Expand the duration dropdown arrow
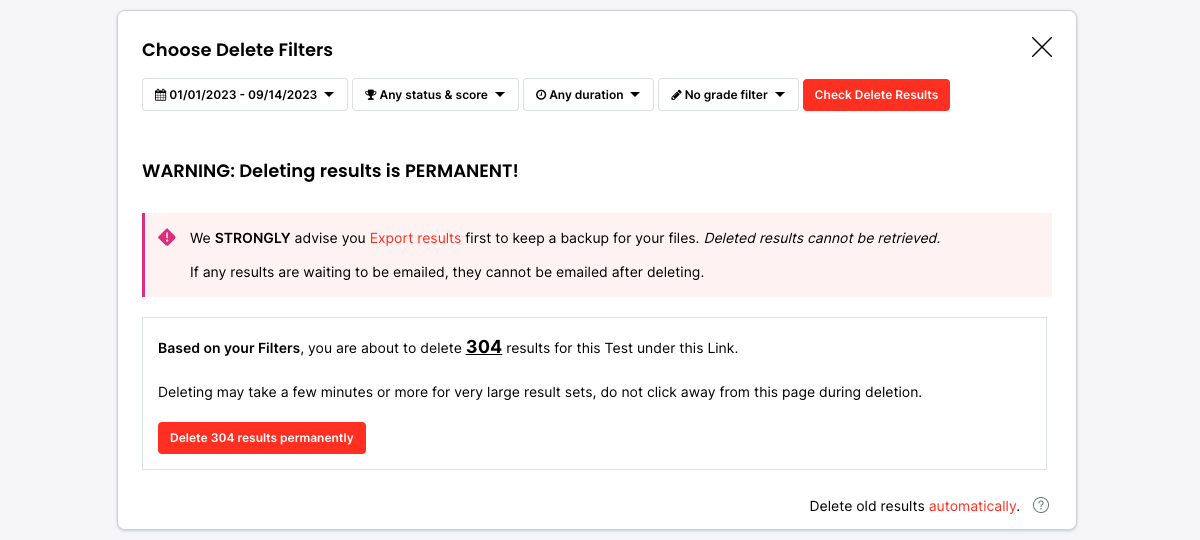The width and height of the screenshot is (1200, 540). point(635,95)
